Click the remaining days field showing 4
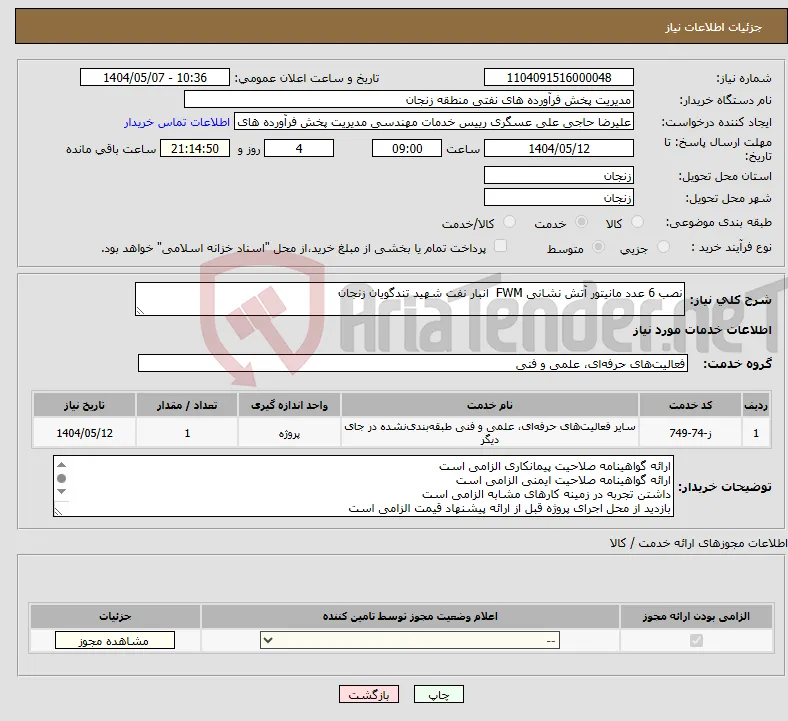The image size is (788, 721). pos(299,149)
